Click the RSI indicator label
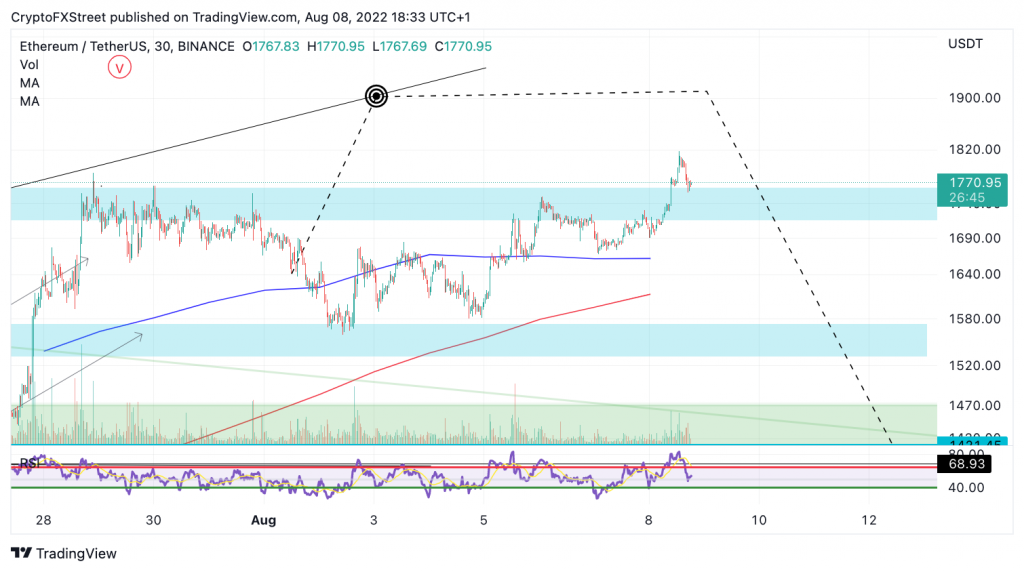The image size is (1024, 572). (x=30, y=463)
